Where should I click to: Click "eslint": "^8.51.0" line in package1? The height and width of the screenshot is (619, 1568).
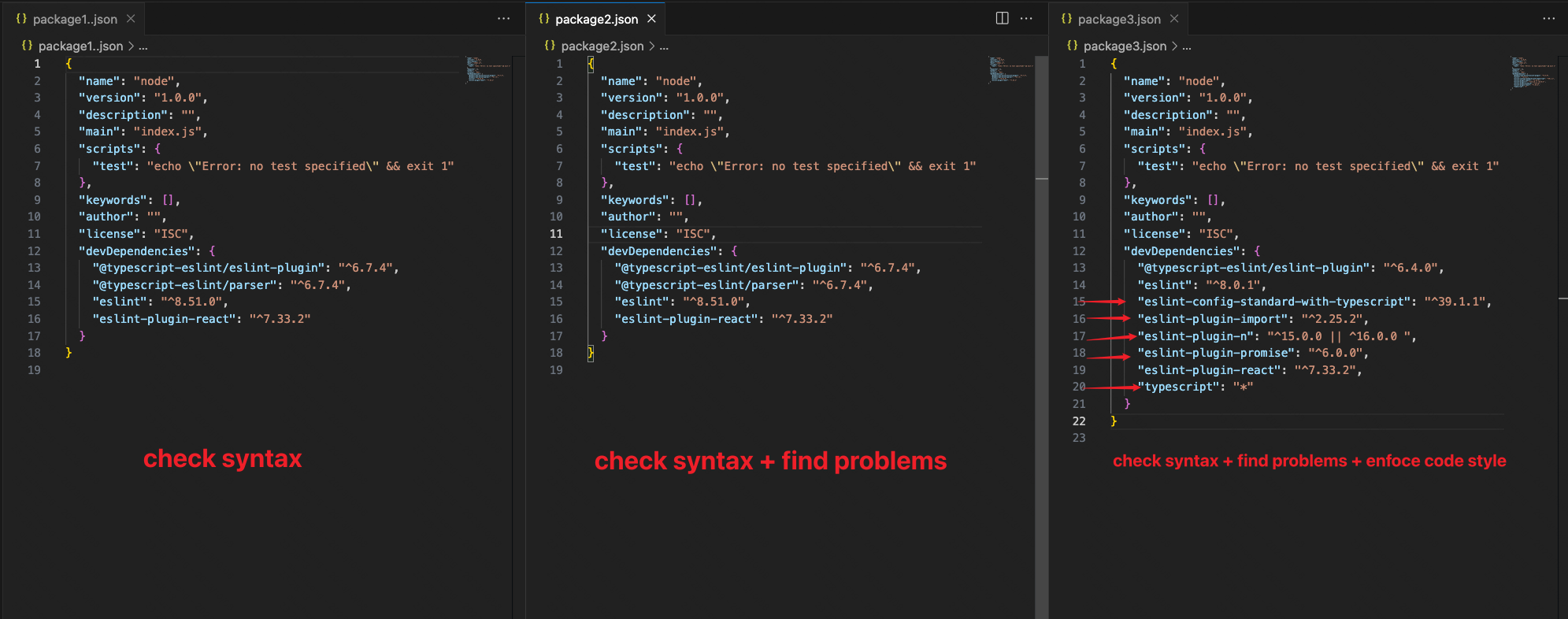(160, 302)
